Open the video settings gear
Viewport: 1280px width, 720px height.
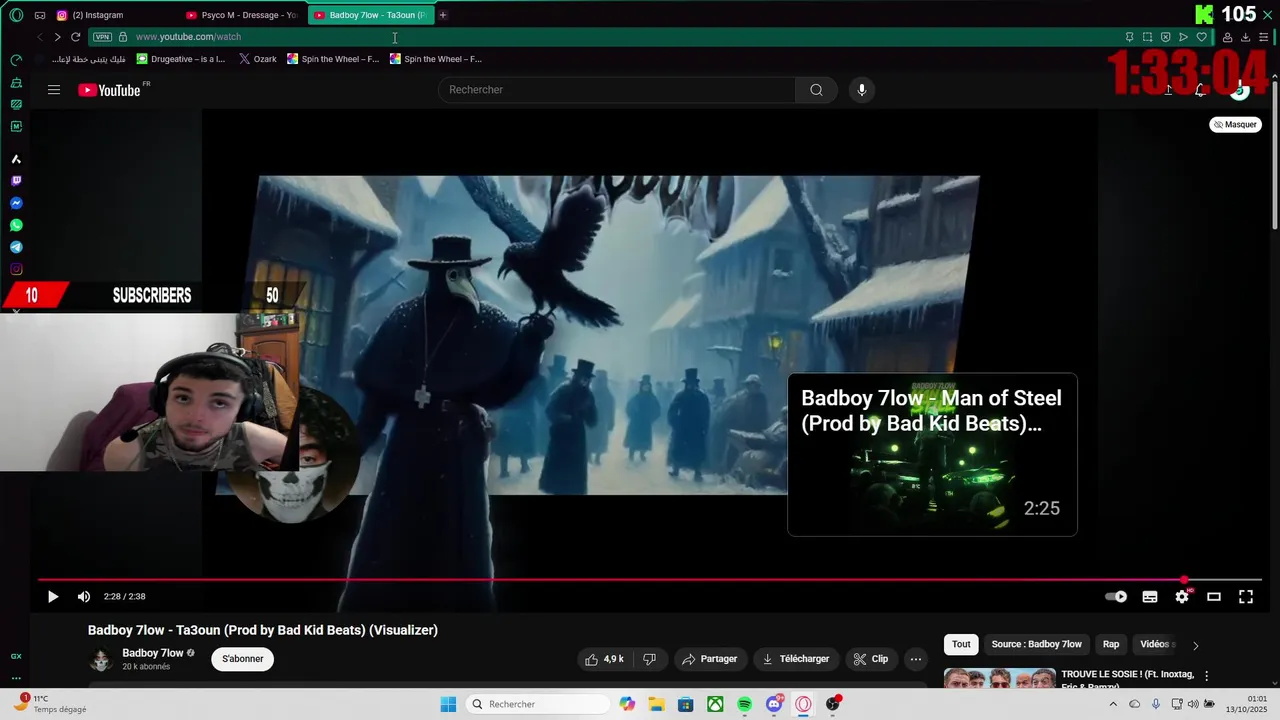(1182, 597)
